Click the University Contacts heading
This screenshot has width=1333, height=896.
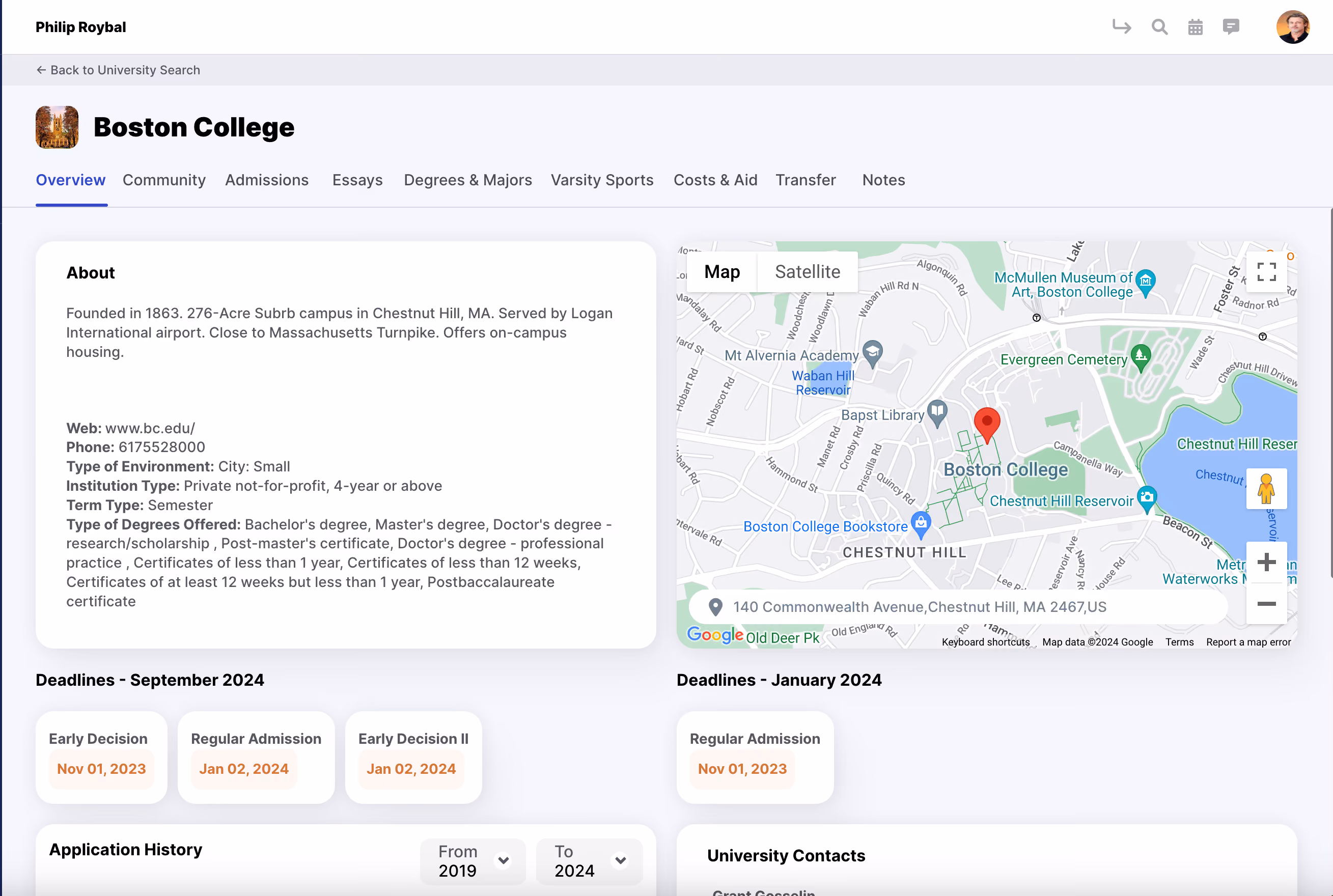point(786,855)
